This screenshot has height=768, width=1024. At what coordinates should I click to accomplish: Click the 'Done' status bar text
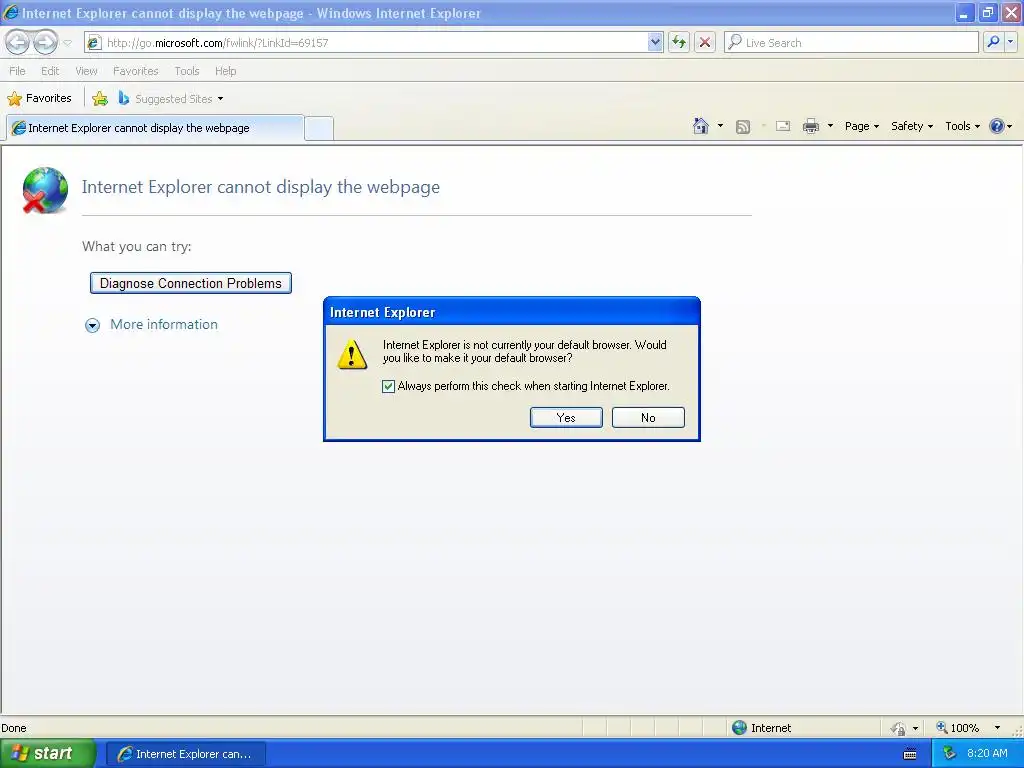[x=14, y=728]
